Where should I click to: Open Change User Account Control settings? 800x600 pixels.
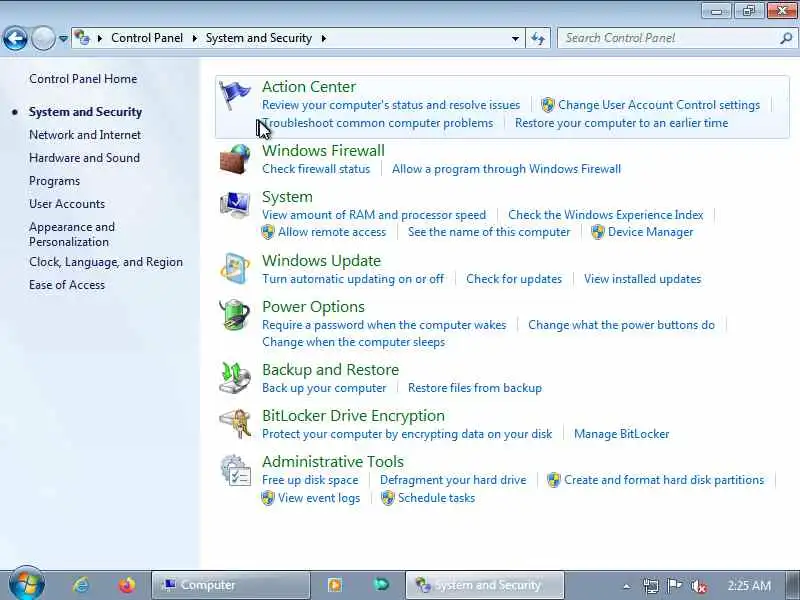(x=659, y=105)
